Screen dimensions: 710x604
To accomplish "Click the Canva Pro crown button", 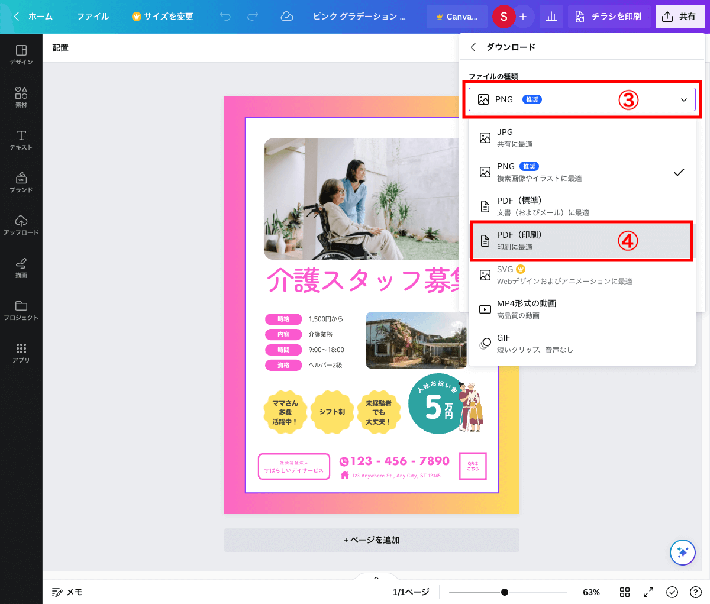I will pos(457,17).
